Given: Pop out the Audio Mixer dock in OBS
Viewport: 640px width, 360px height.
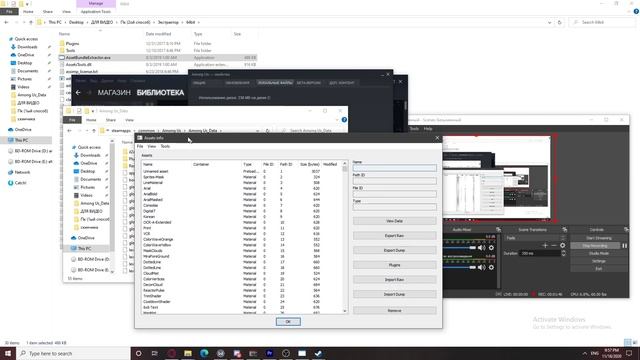Looking at the screenshot, I should [498, 230].
